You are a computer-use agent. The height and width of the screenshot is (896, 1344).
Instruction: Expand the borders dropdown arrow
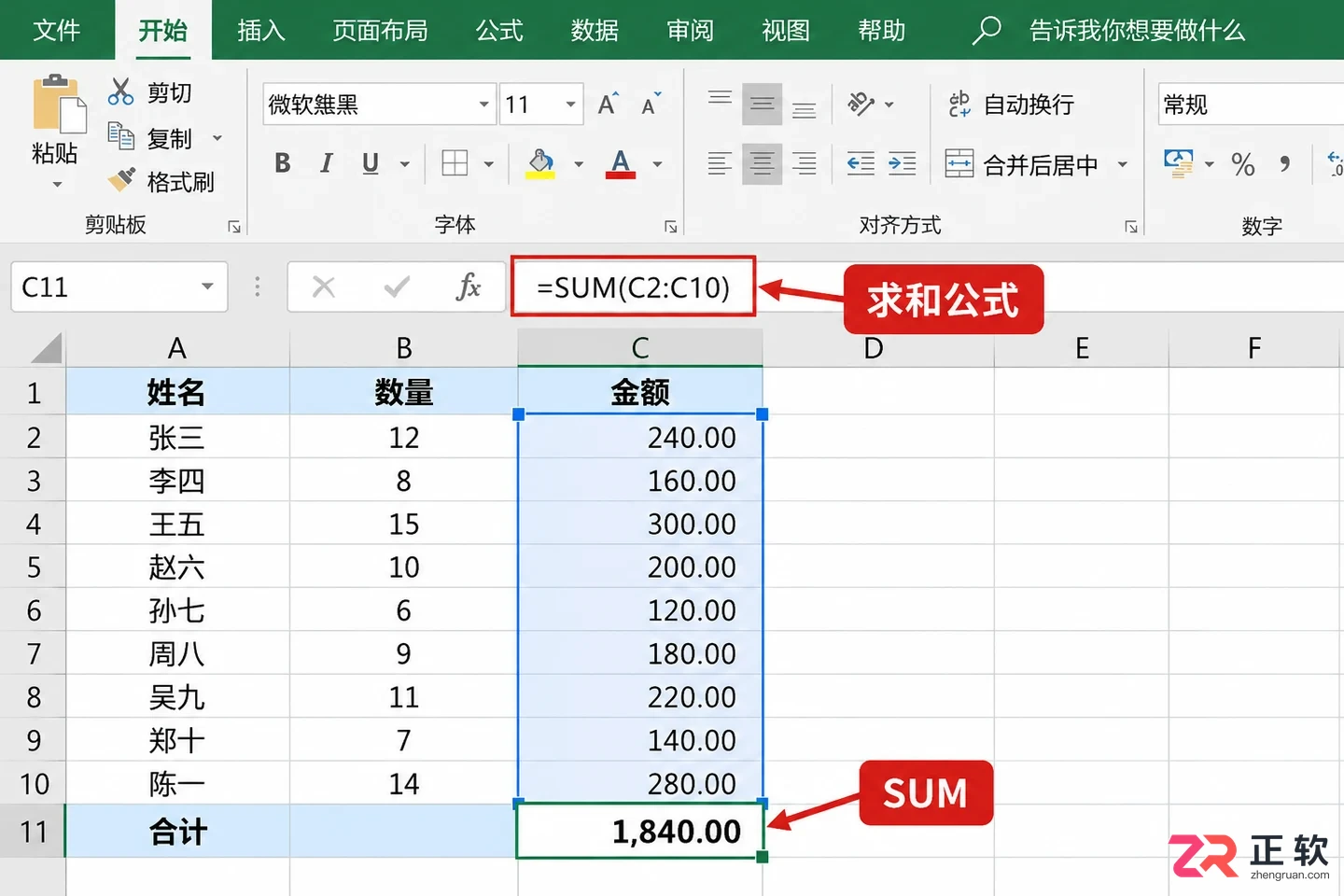488,164
